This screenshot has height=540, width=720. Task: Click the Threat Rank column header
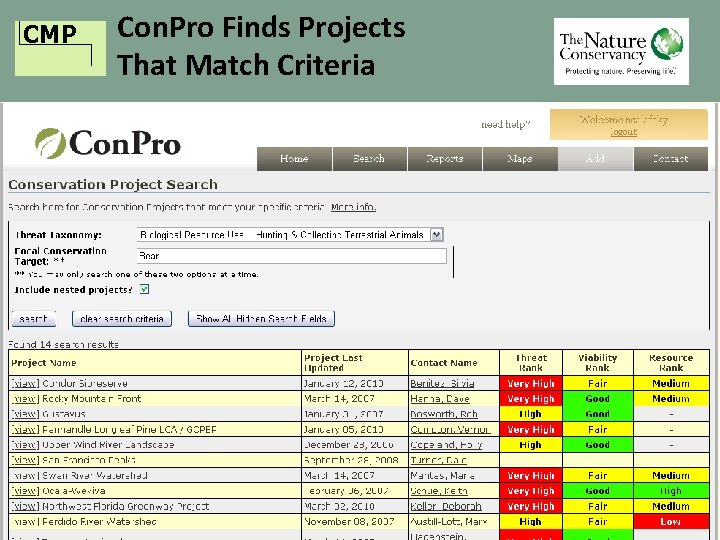click(x=531, y=363)
